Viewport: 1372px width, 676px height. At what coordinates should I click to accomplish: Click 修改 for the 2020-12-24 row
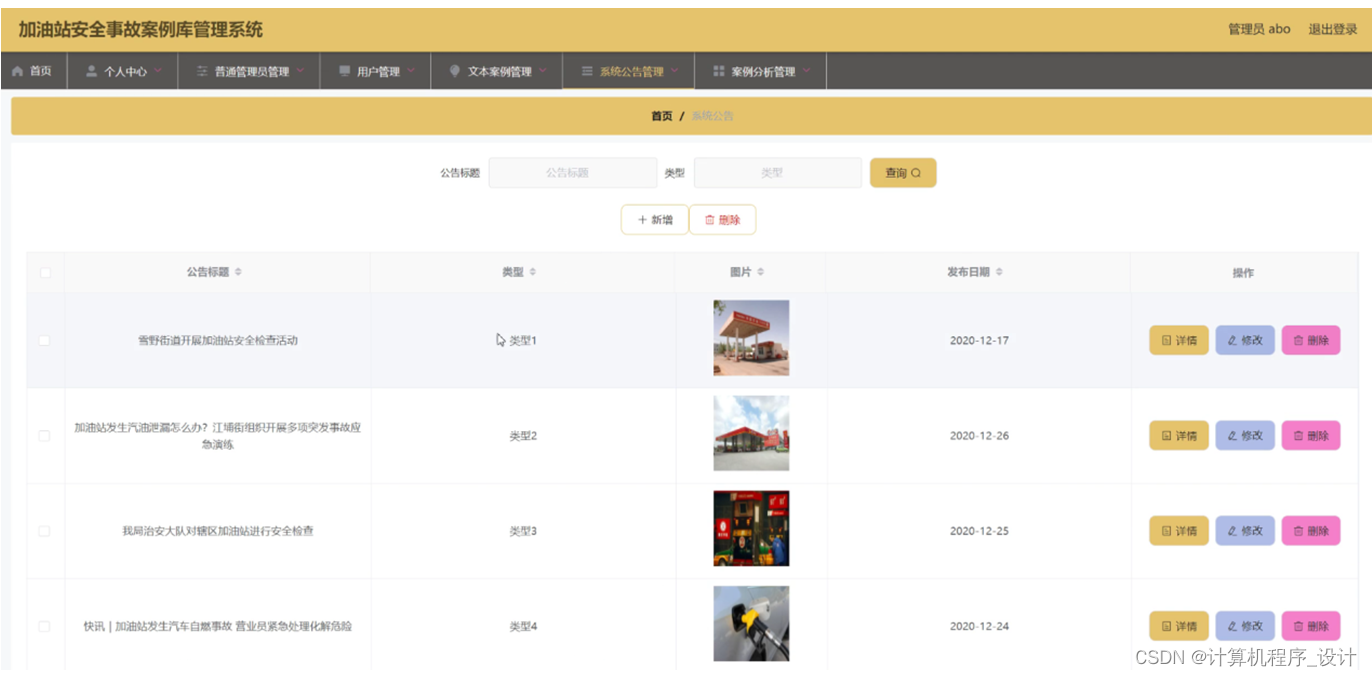click(x=1245, y=626)
